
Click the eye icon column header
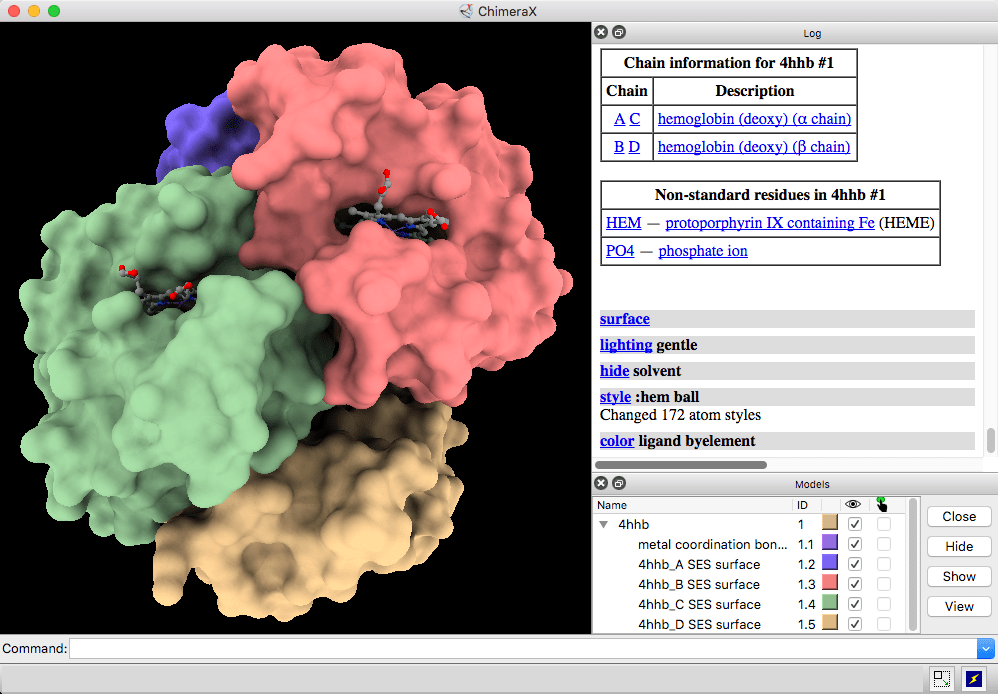tap(853, 504)
